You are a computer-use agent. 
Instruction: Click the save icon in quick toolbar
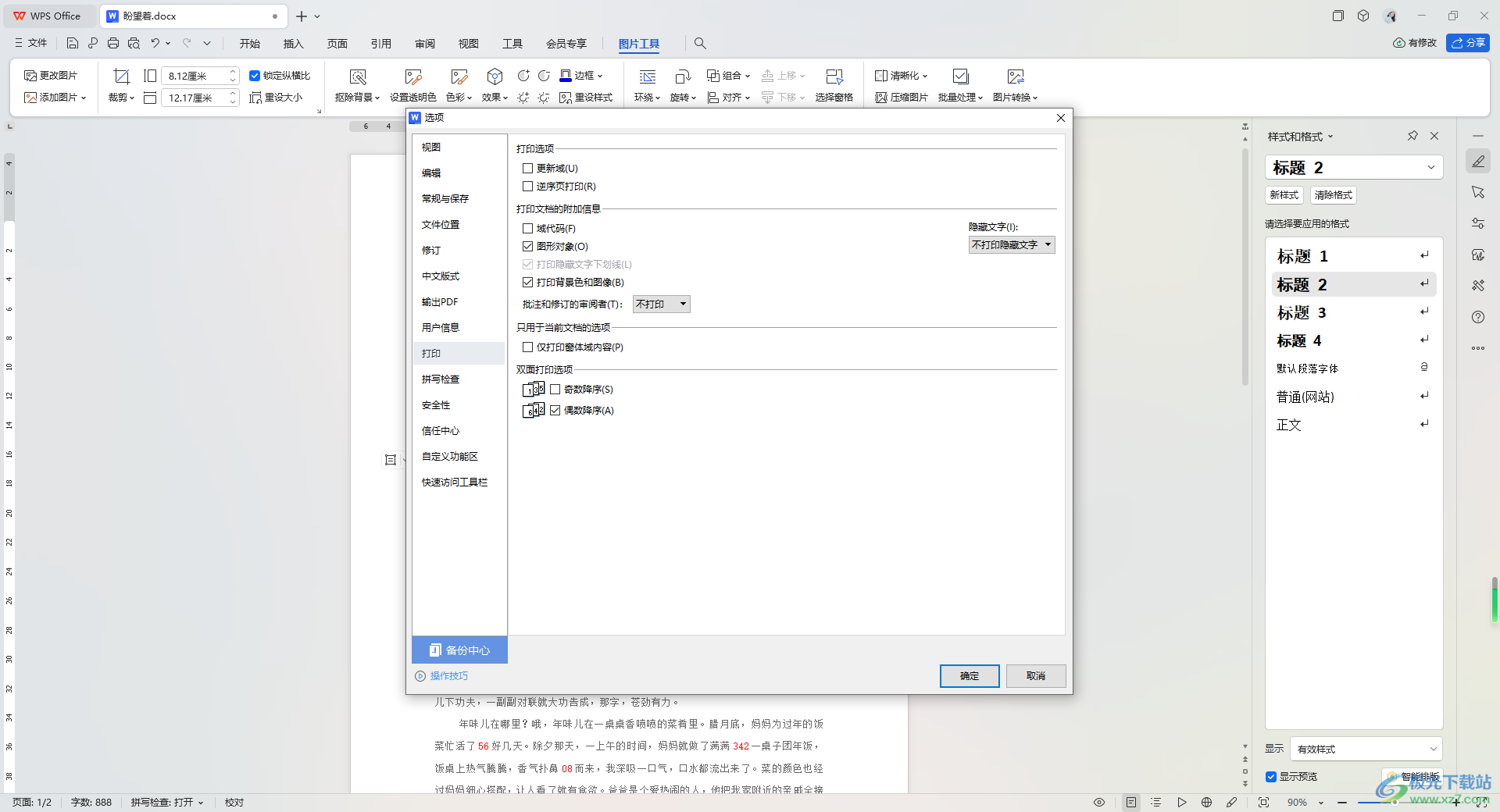[x=72, y=44]
